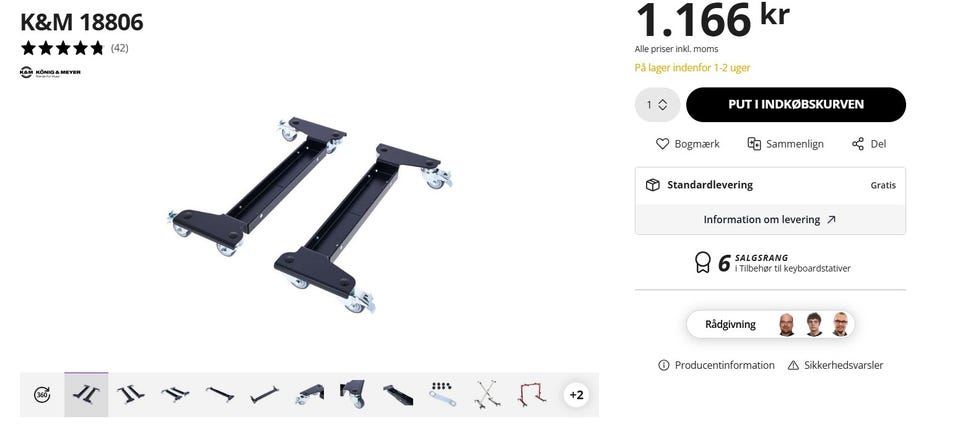Open the 42 reviews link
The image size is (960, 424).
click(x=119, y=48)
